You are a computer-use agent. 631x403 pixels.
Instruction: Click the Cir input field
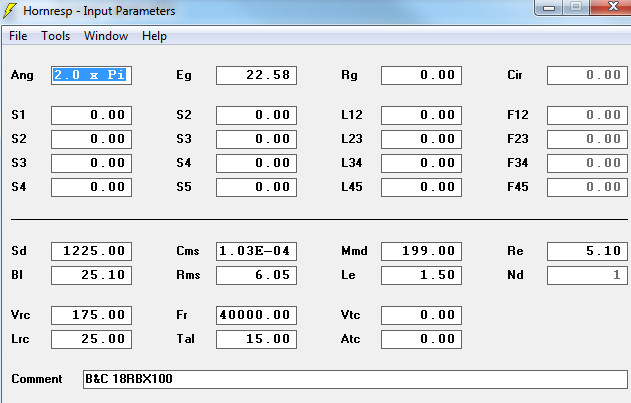click(x=587, y=75)
